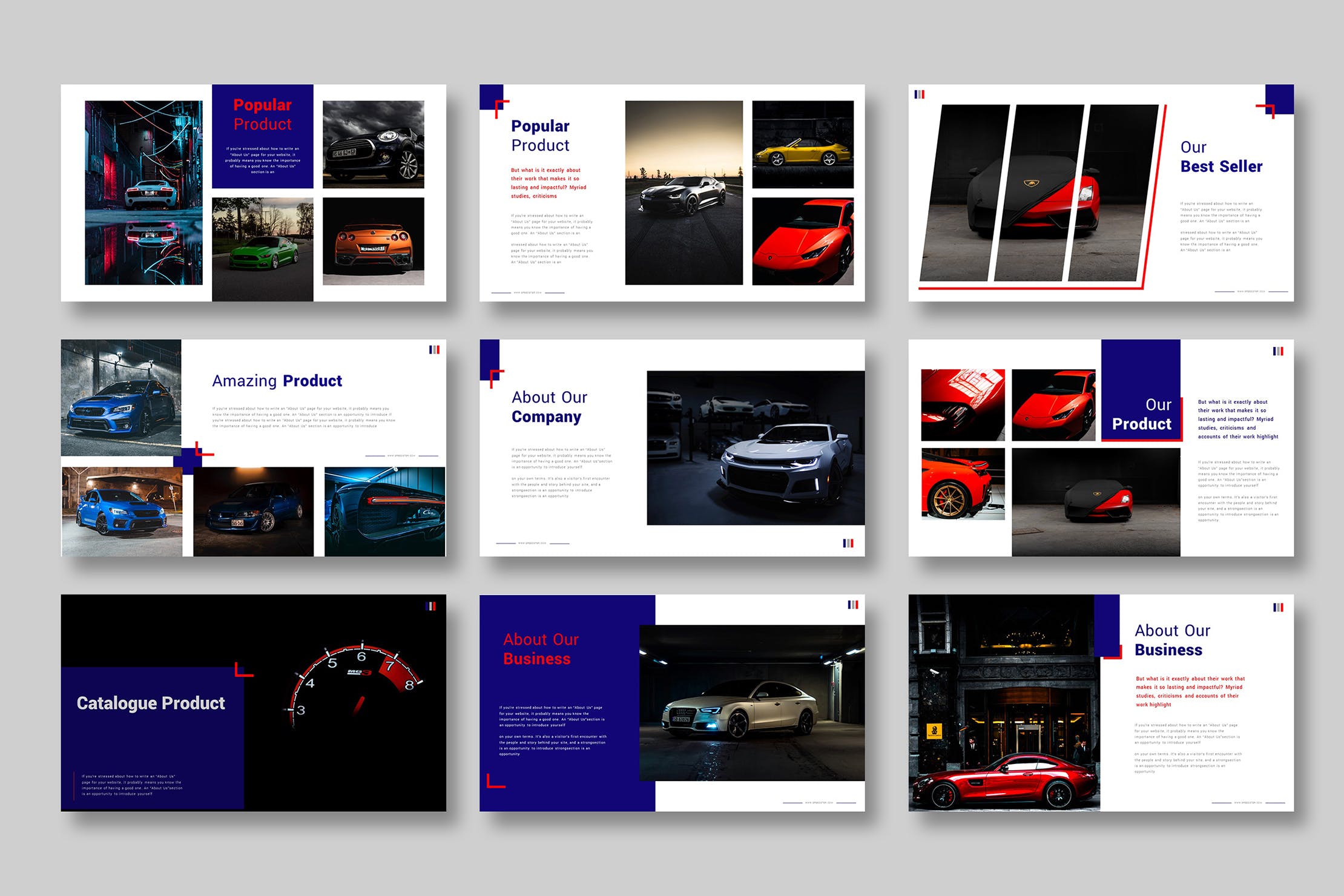Click the red Mercedes AMG street photo
This screenshot has width=1344, height=896.
tap(1004, 703)
